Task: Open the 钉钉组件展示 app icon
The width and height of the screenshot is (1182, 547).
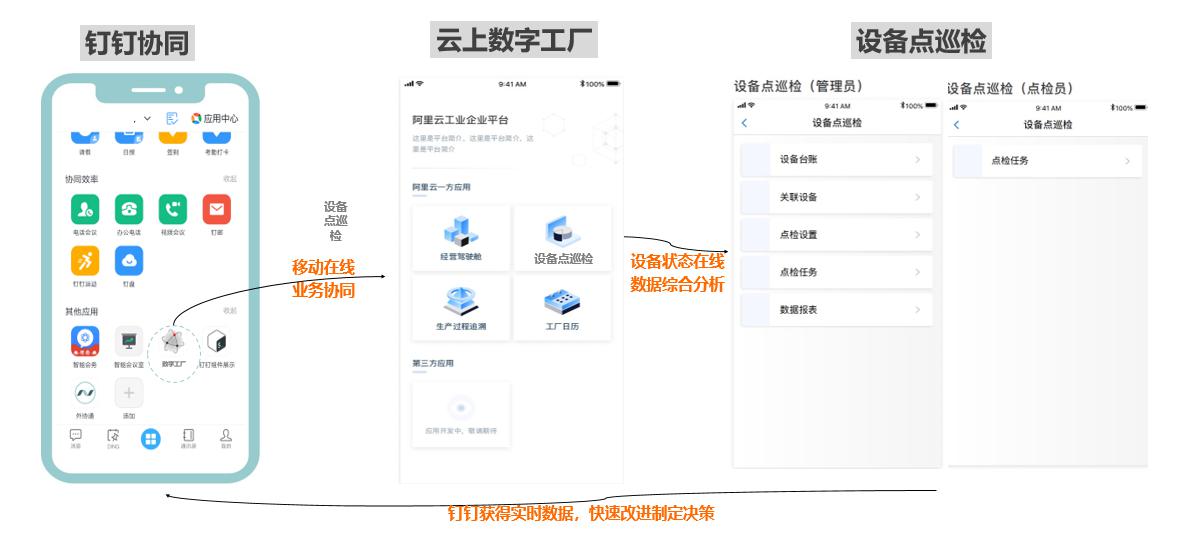Action: pyautogui.click(x=216, y=341)
